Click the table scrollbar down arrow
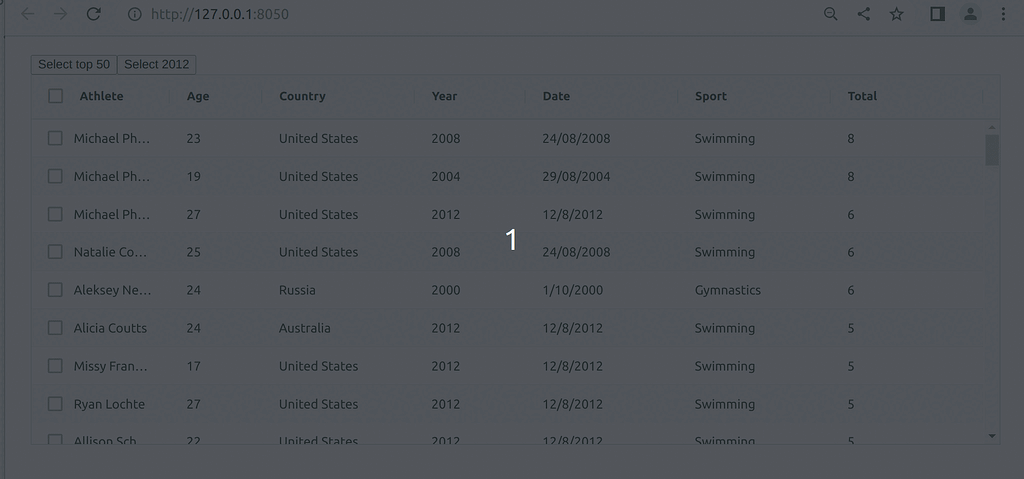Image resolution: width=1024 pixels, height=479 pixels. 992,436
